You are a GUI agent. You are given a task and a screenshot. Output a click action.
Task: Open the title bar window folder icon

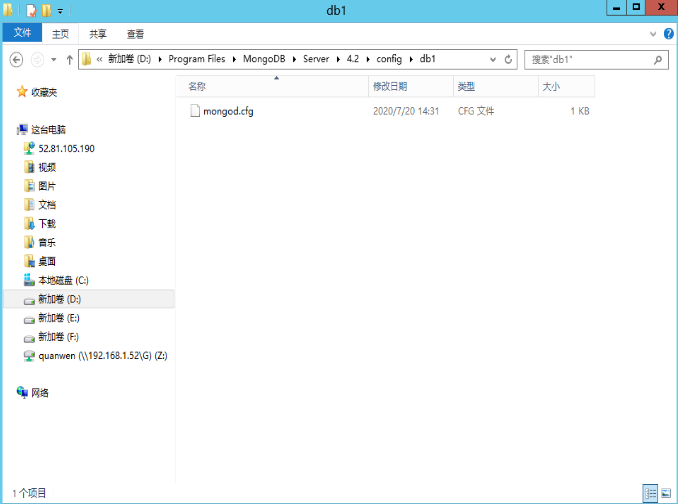click(x=8, y=10)
